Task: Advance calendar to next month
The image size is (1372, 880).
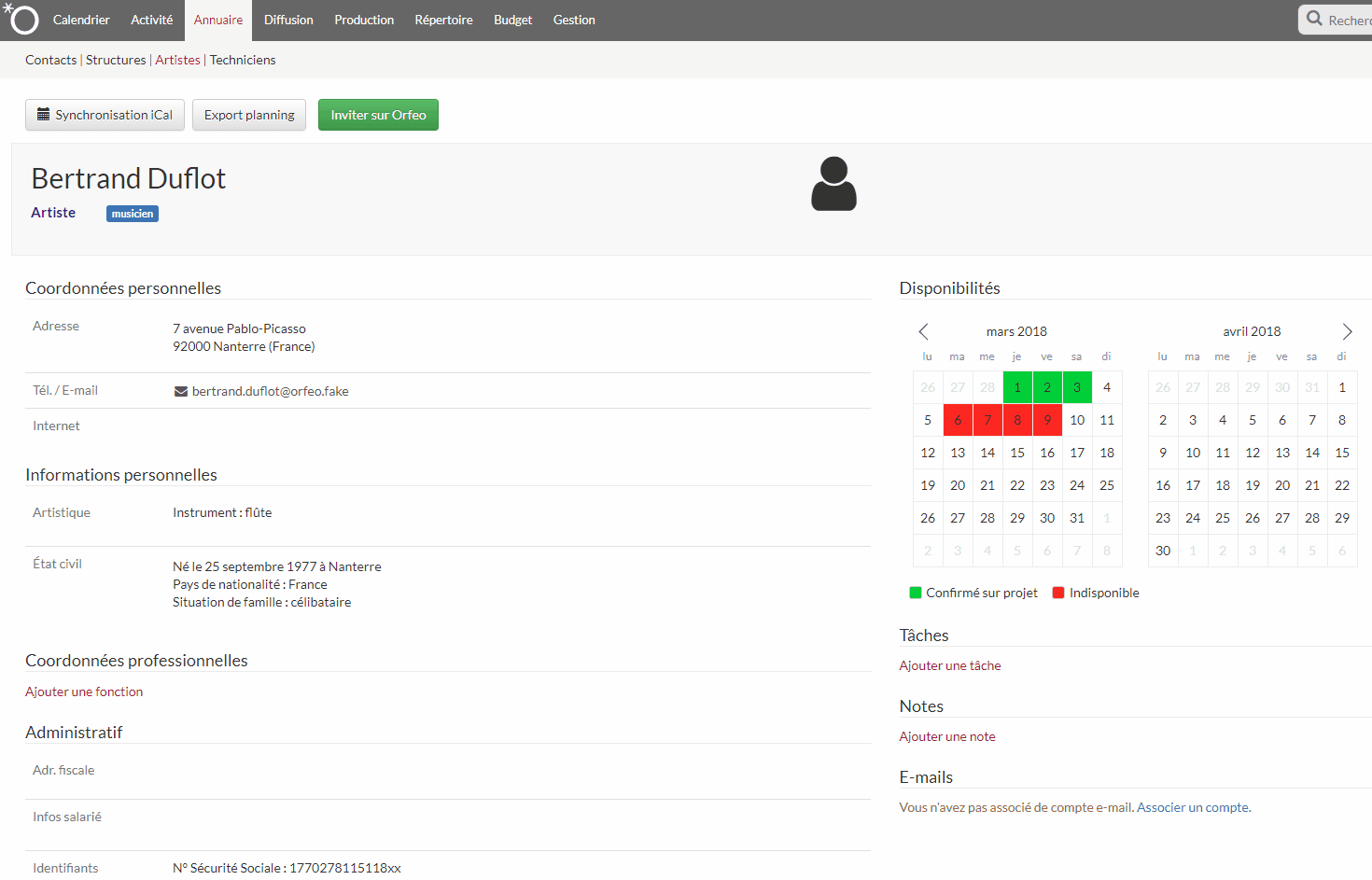Action: click(1347, 331)
